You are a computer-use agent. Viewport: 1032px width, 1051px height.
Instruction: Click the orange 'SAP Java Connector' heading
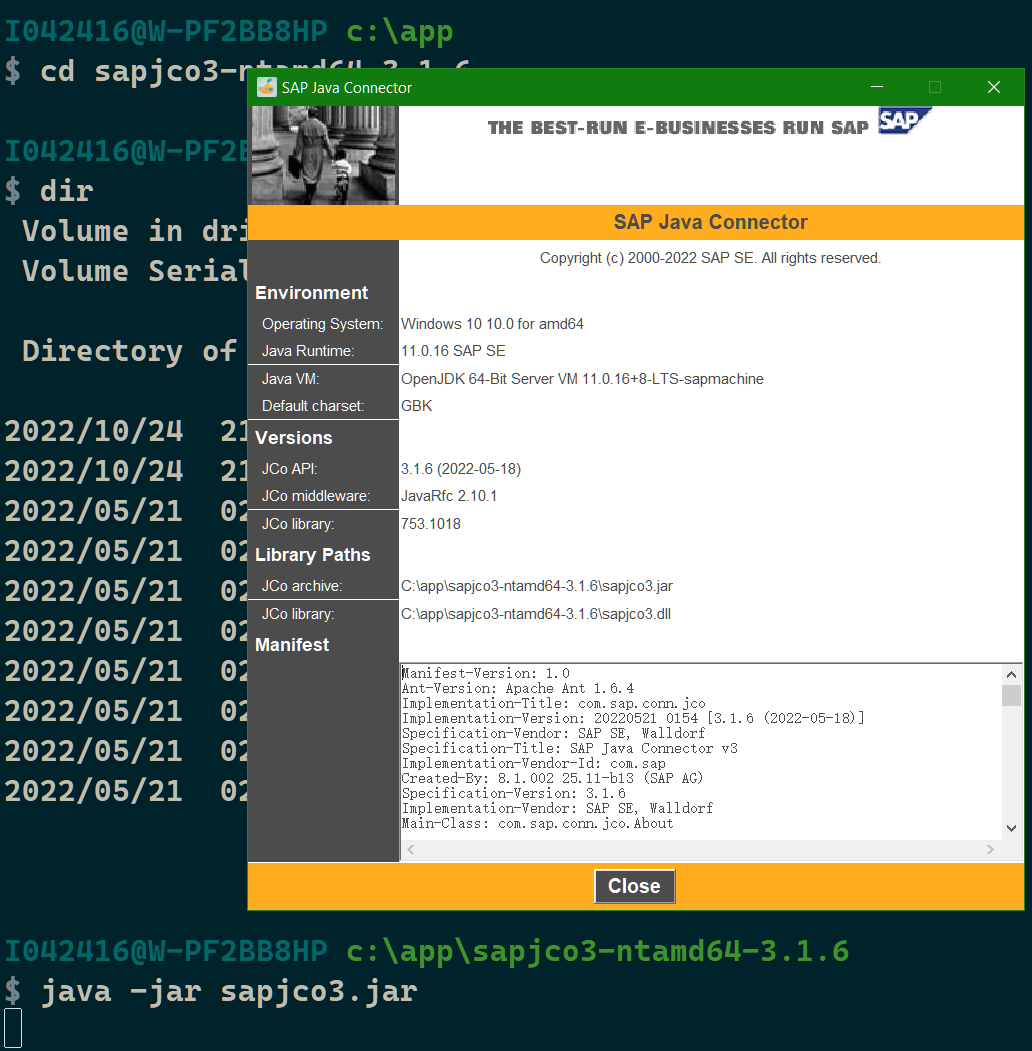pos(710,222)
